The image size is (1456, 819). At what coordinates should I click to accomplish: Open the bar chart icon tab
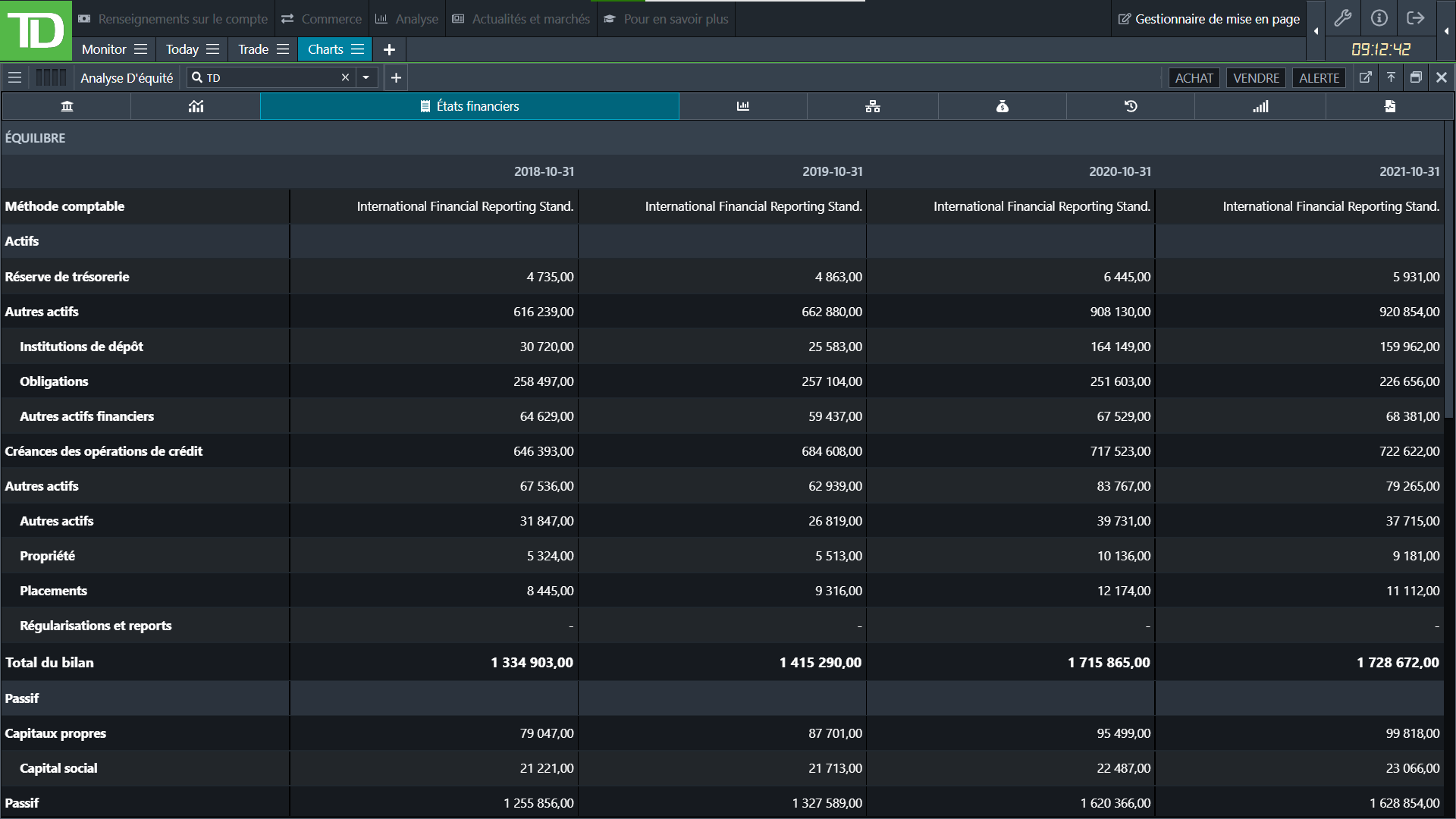(x=743, y=106)
